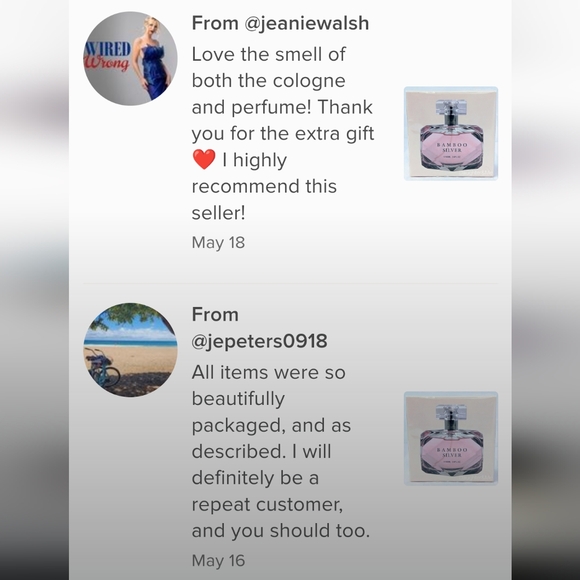
Task: Click the perfume bottle label in May 16 review
Action: (x=451, y=453)
